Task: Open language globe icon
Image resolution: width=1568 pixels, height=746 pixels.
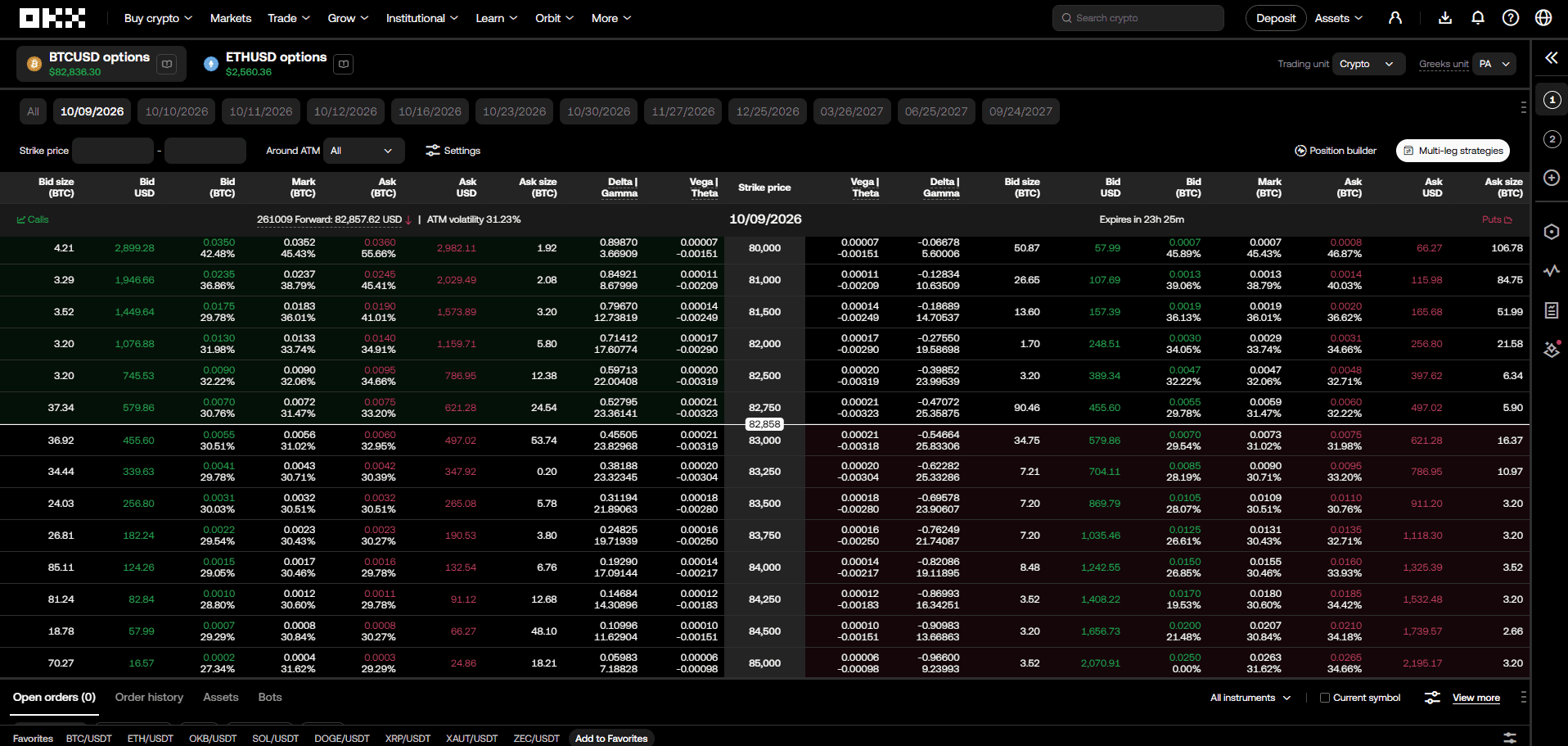Action: point(1543,18)
